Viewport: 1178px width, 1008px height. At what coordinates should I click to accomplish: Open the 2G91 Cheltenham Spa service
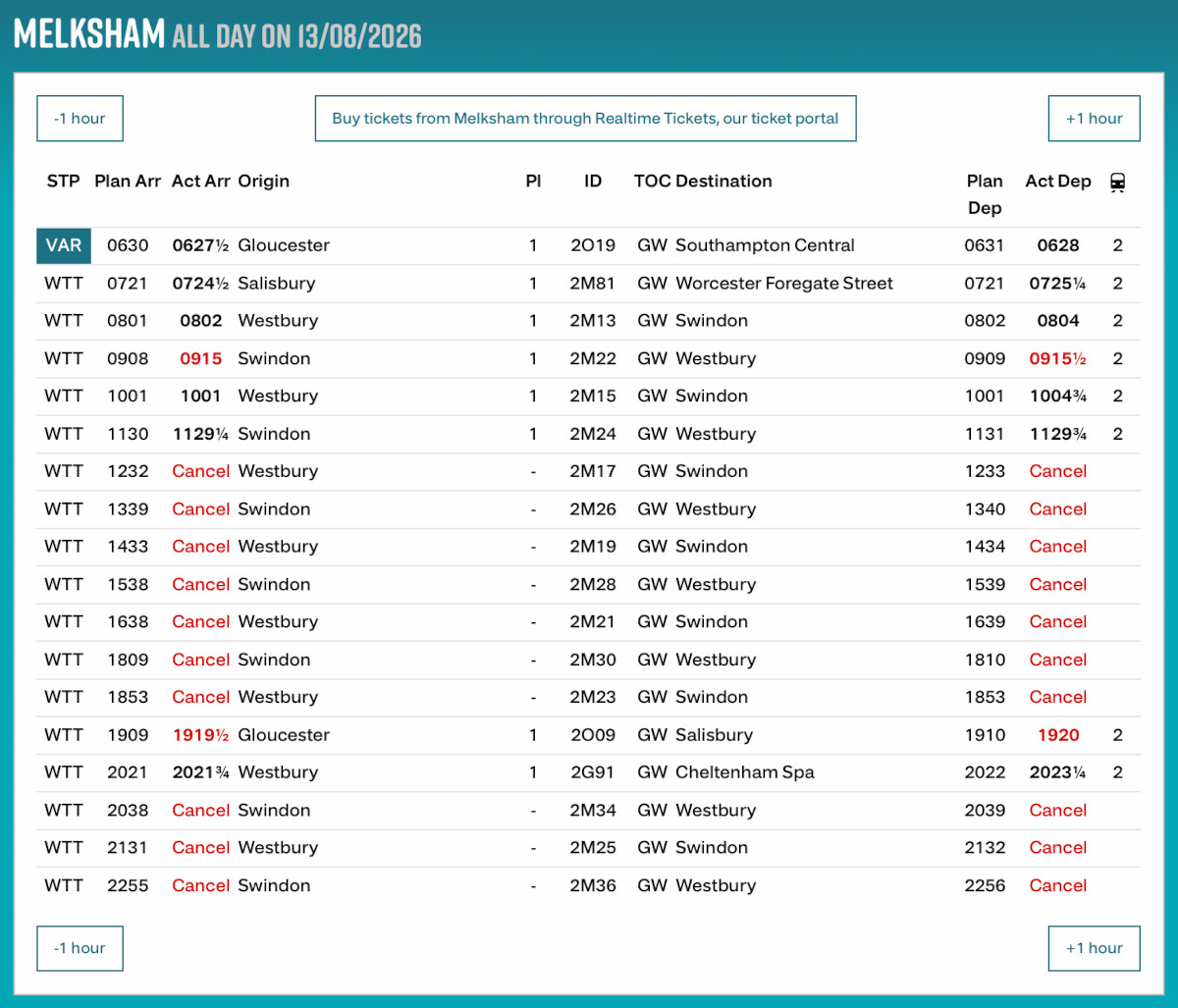point(593,772)
